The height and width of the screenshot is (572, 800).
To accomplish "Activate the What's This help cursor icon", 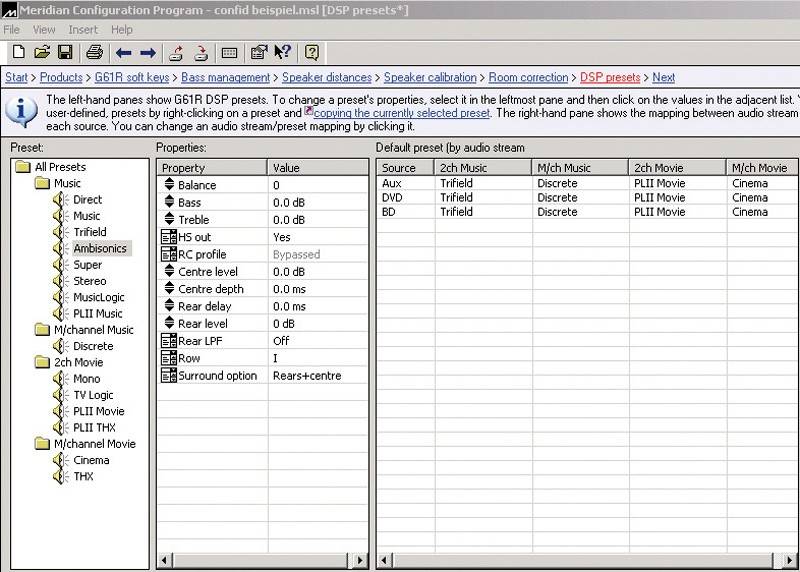I will [x=282, y=52].
